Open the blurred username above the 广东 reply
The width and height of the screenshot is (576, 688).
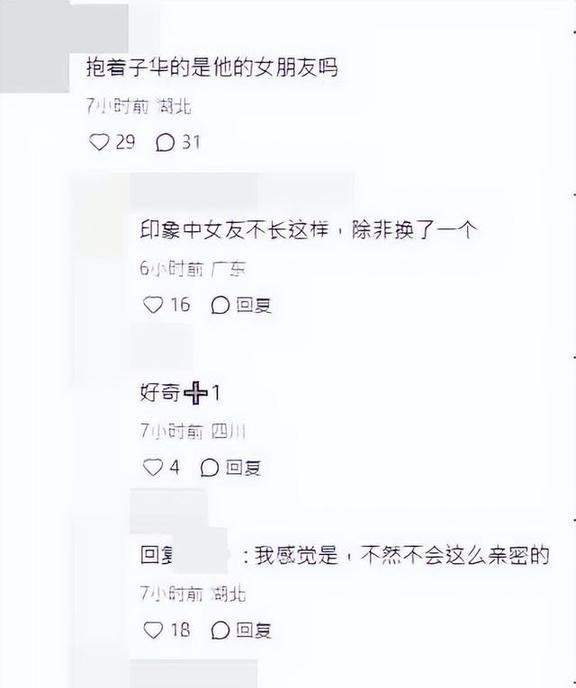pyautogui.click(x=241, y=190)
